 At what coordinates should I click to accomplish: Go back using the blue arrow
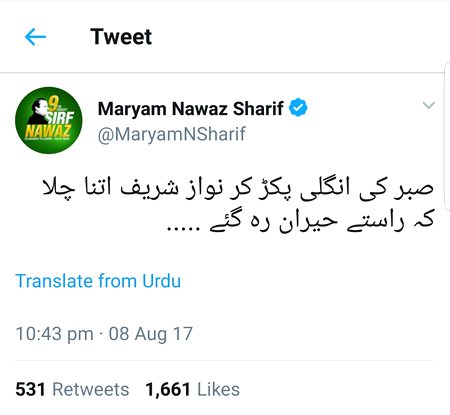pos(35,37)
